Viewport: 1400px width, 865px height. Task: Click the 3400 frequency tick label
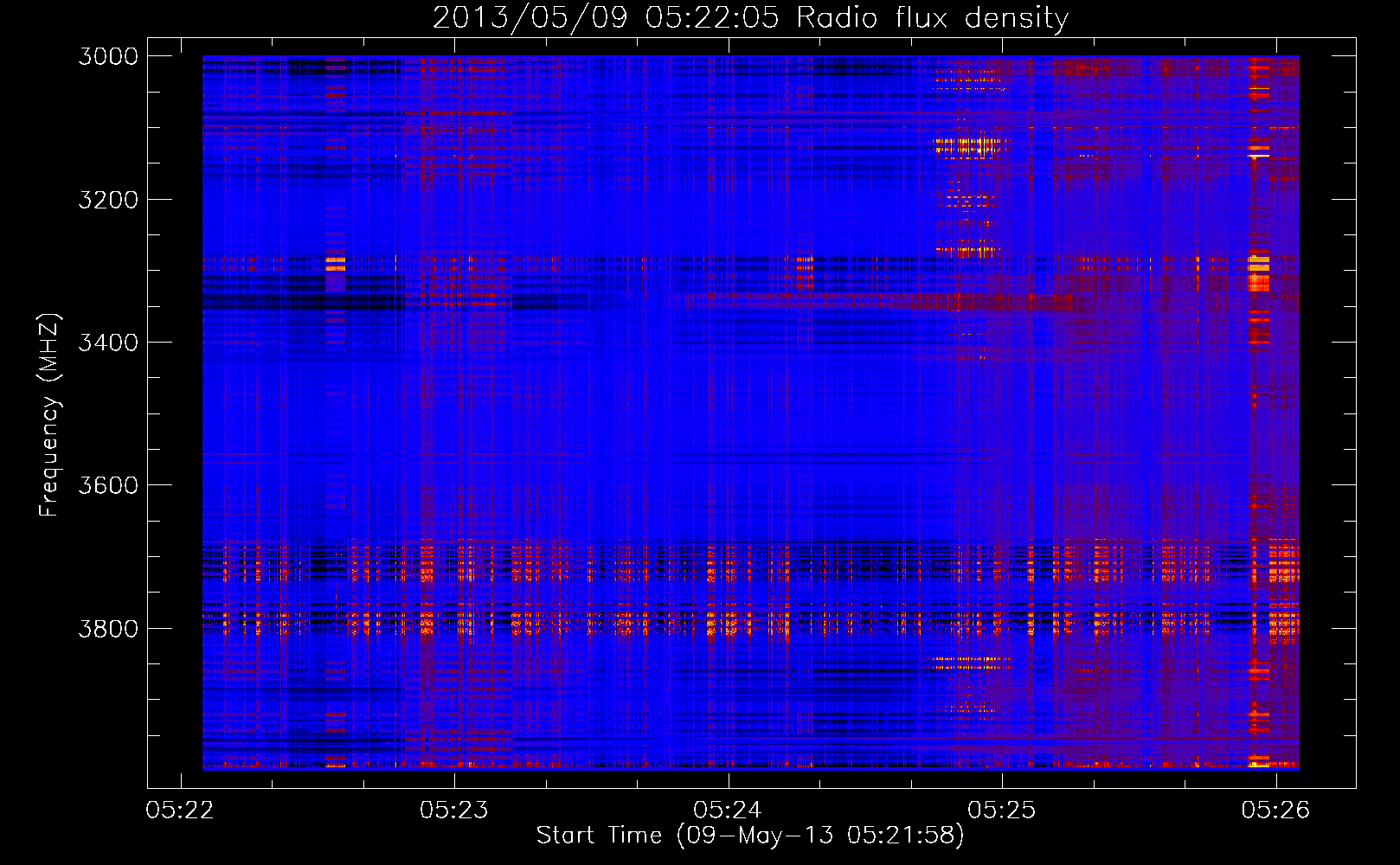108,343
